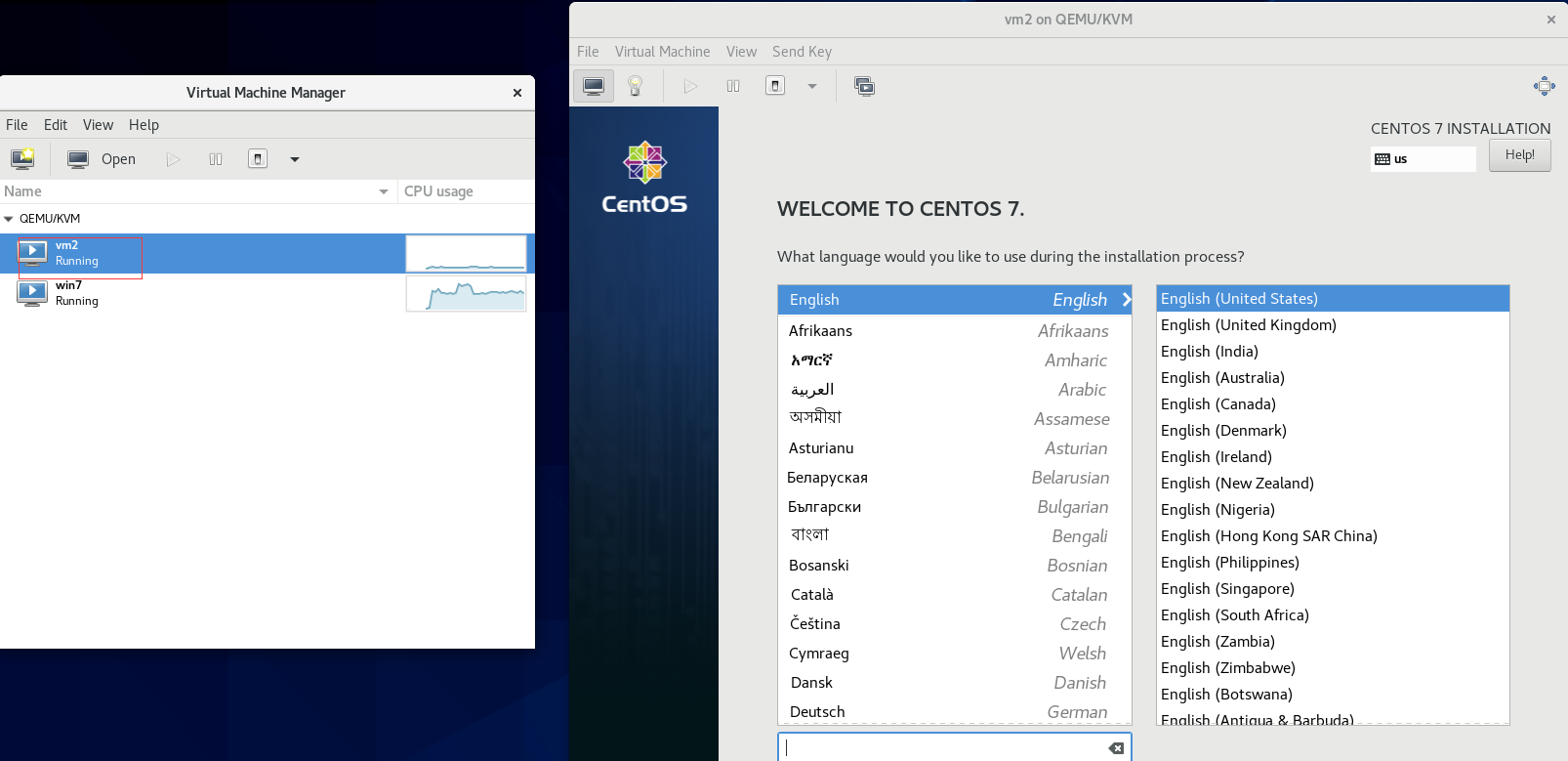Click the us keyboard layout indicator
The width and height of the screenshot is (1568, 761).
click(1424, 159)
